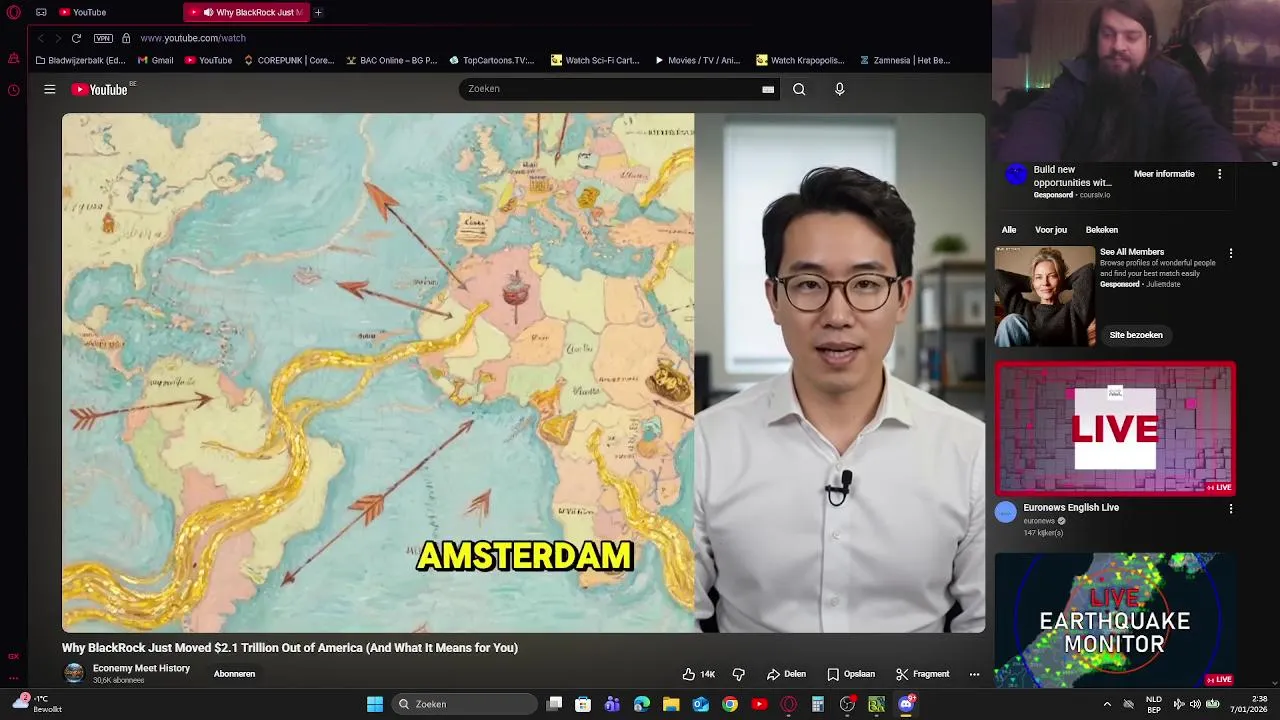
Task: Click the browser forward arrow
Action: [58, 38]
